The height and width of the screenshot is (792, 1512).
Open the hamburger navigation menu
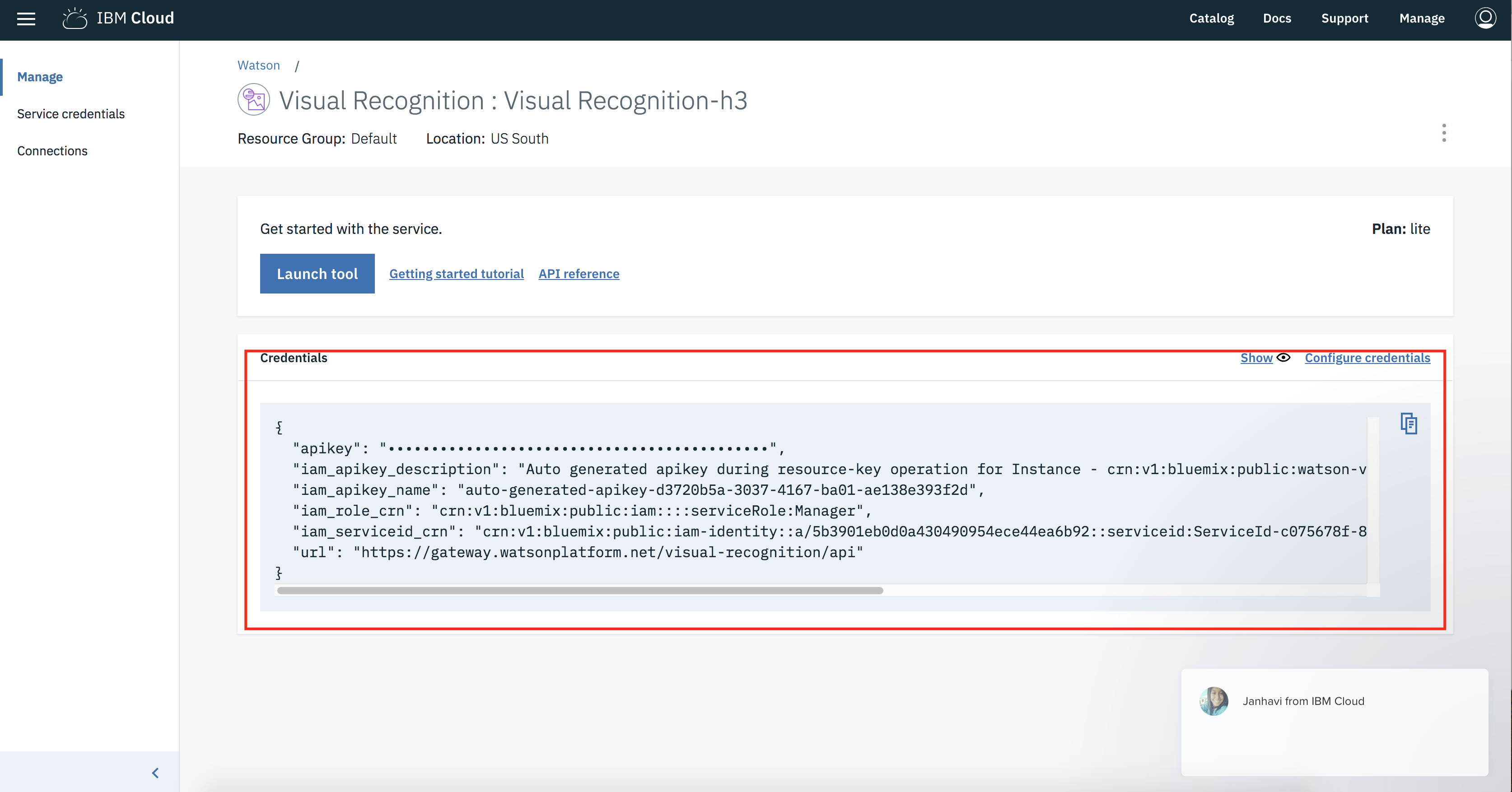(26, 19)
